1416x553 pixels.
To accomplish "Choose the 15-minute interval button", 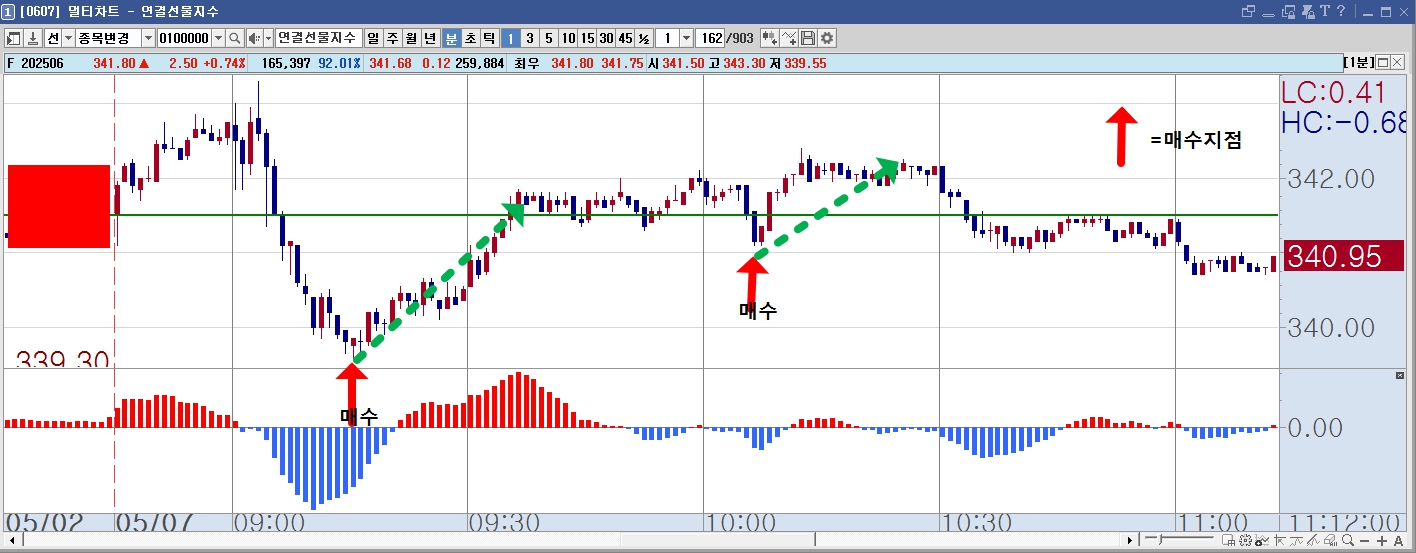I will [x=587, y=38].
